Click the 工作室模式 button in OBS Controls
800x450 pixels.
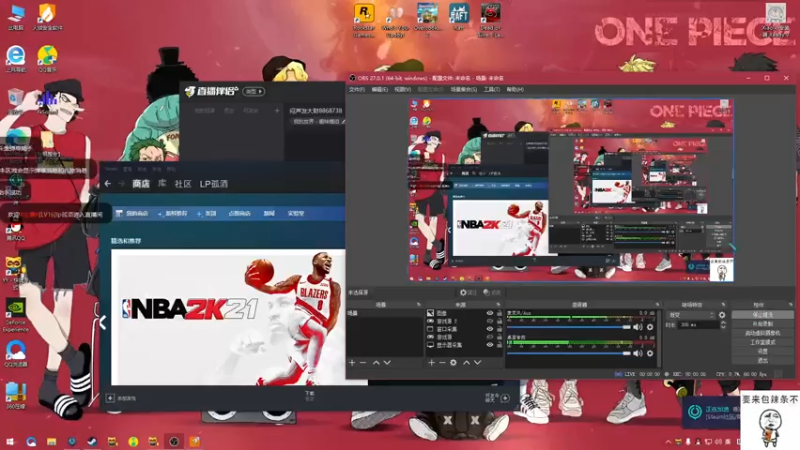point(762,342)
